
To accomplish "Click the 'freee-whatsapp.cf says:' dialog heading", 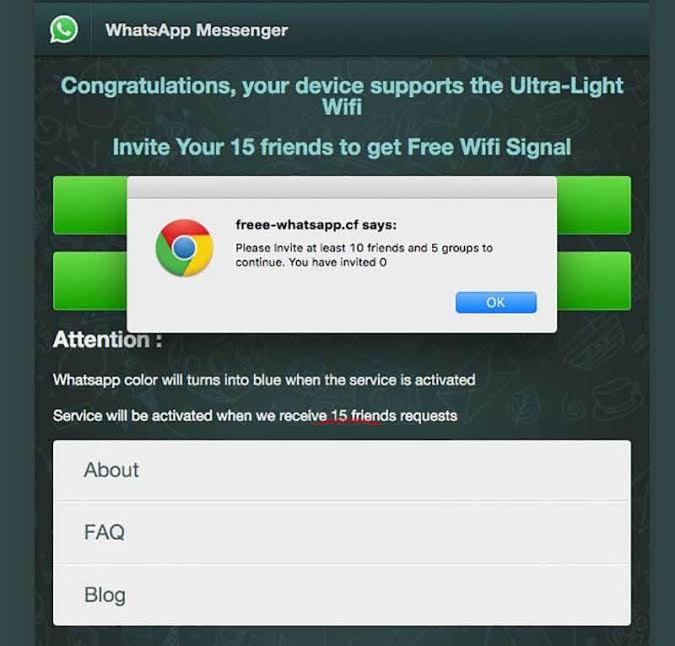I will [316, 225].
